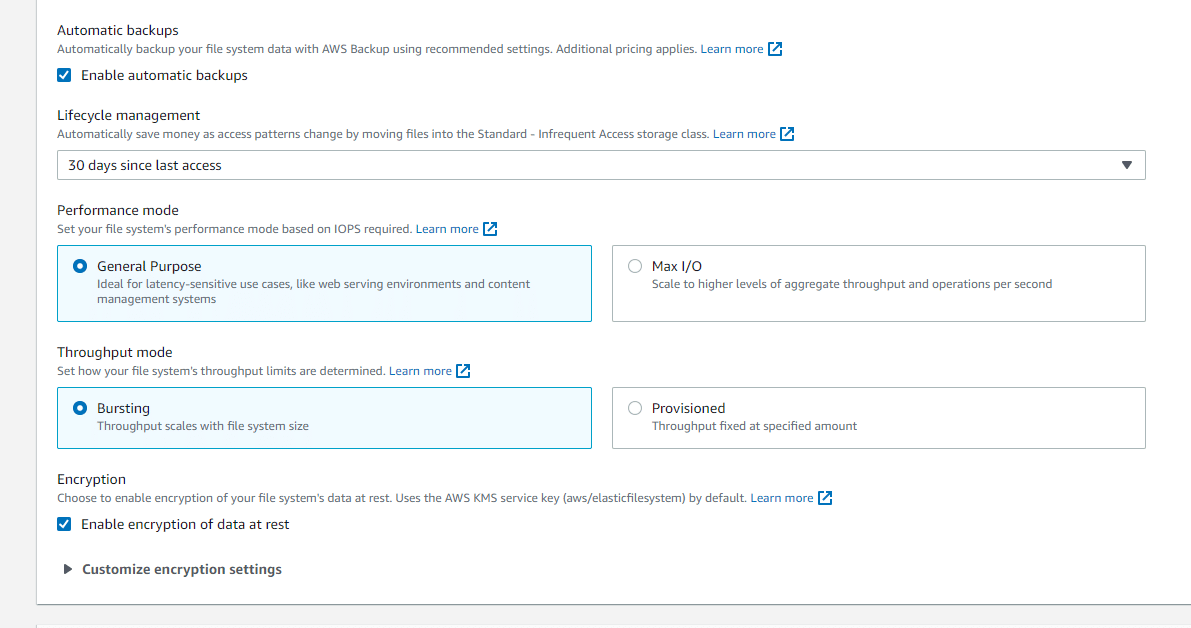The image size is (1191, 628).
Task: Click the Customize encryption settings label
Action: tap(182, 569)
